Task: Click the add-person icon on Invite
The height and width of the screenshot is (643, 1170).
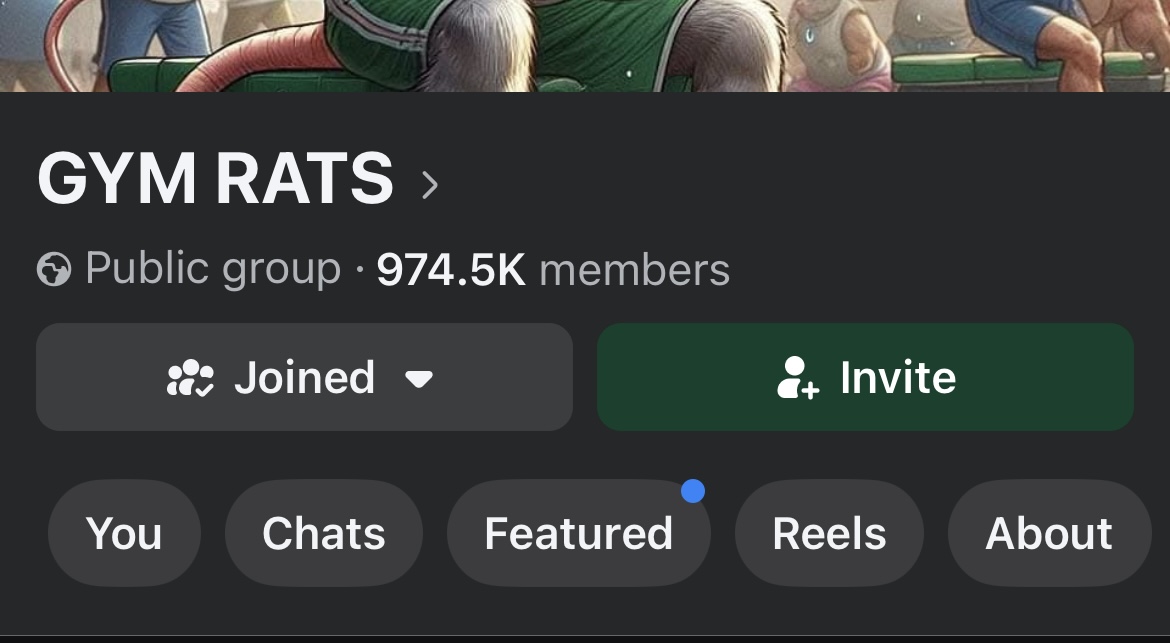Action: (x=798, y=377)
